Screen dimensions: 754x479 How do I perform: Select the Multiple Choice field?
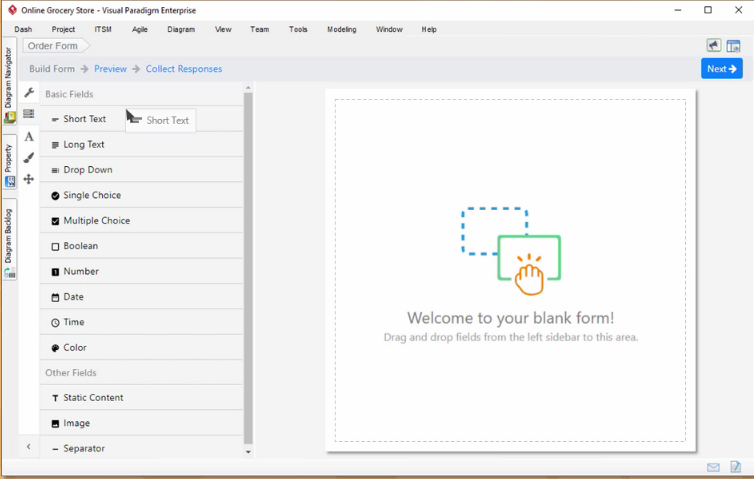(x=96, y=221)
